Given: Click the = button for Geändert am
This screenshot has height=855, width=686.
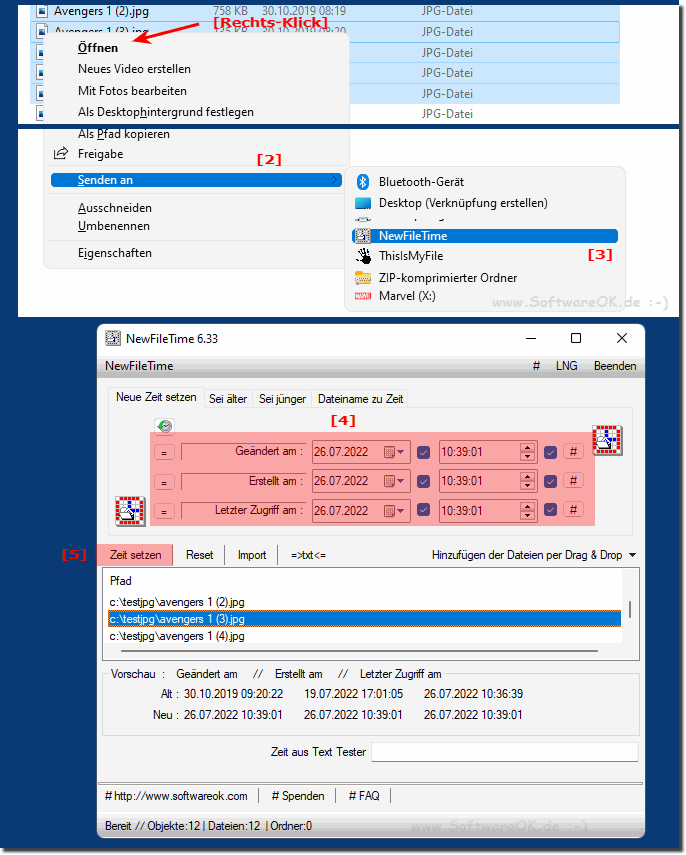Looking at the screenshot, I should coord(164,453).
